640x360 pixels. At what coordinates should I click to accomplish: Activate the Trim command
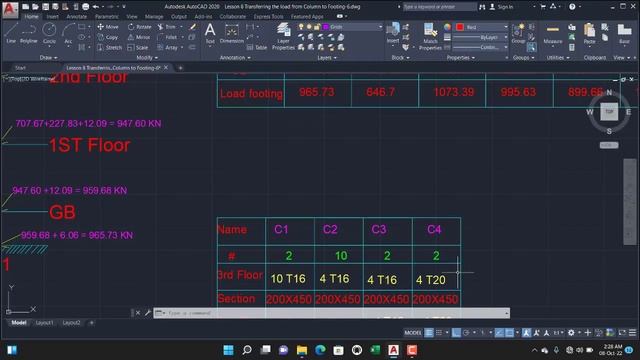point(167,27)
